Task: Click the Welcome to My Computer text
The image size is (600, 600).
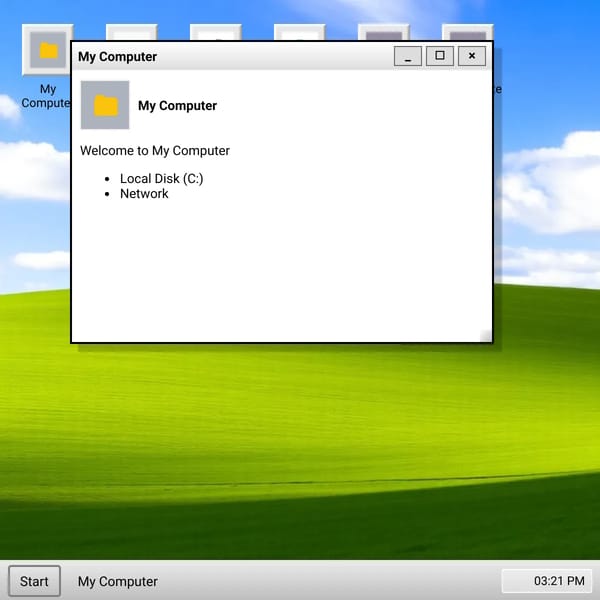Action: [155, 151]
